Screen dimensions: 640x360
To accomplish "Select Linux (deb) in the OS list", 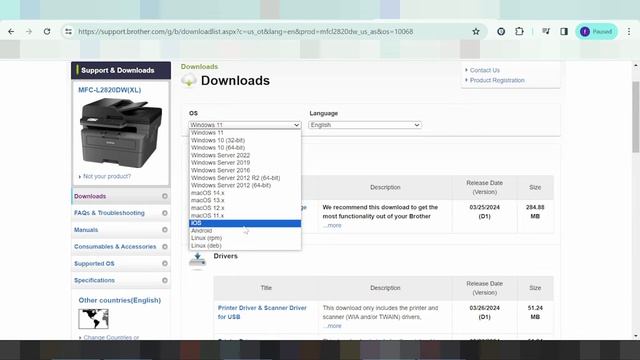I will [x=245, y=246].
